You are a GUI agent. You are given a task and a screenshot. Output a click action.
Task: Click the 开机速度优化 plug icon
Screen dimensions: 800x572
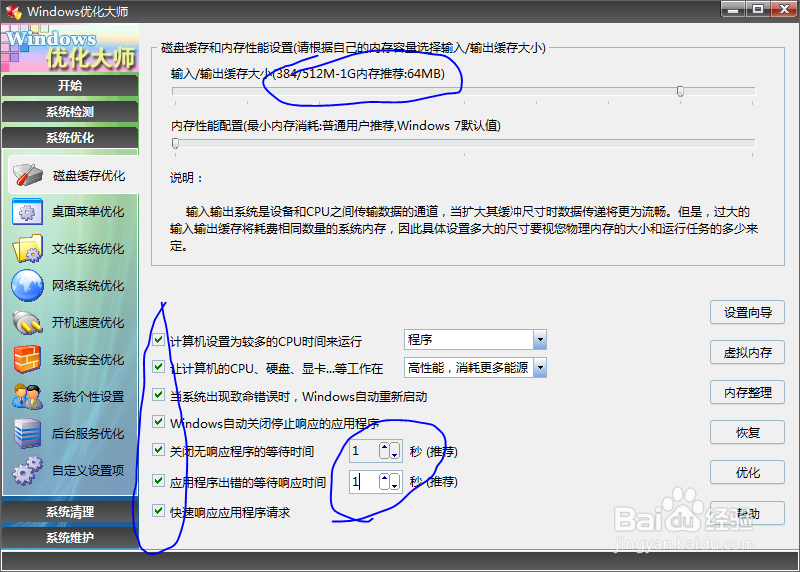(x=28, y=322)
